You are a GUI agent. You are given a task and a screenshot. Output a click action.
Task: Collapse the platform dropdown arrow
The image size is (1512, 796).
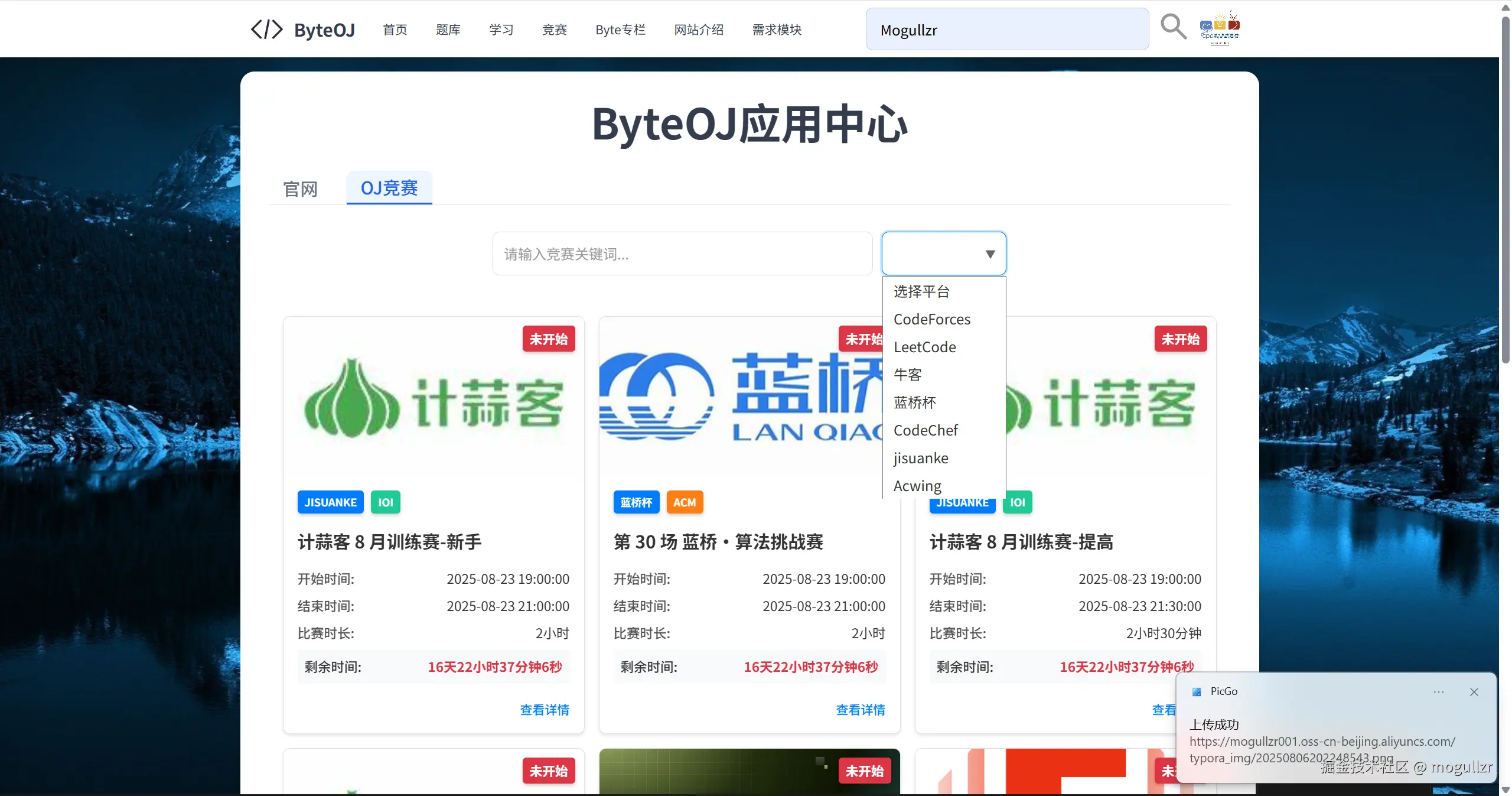click(x=990, y=254)
